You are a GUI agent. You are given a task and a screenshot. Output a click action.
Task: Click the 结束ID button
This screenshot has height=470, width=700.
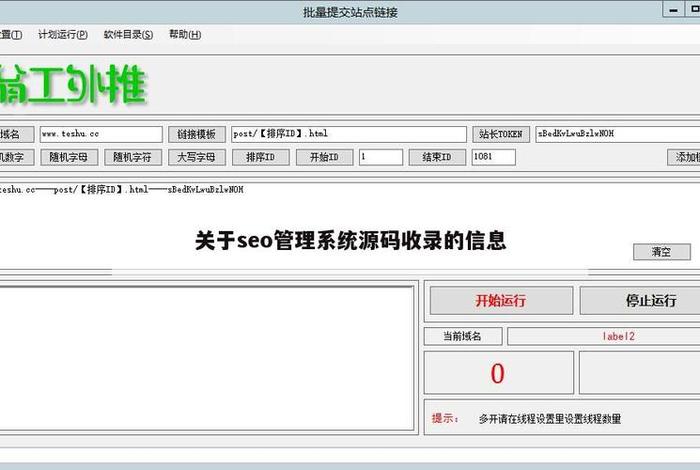click(437, 157)
